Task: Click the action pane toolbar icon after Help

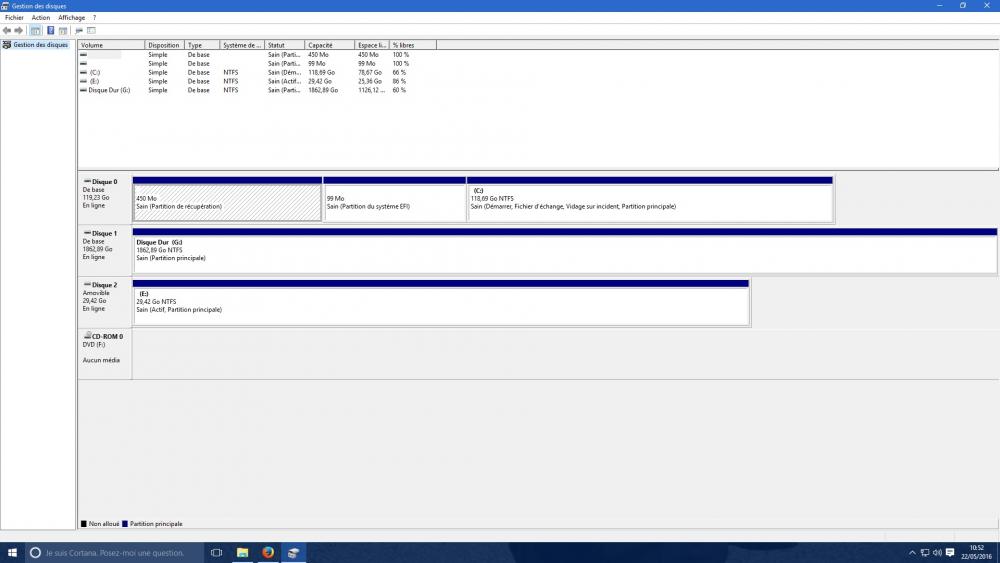Action: coord(63,31)
